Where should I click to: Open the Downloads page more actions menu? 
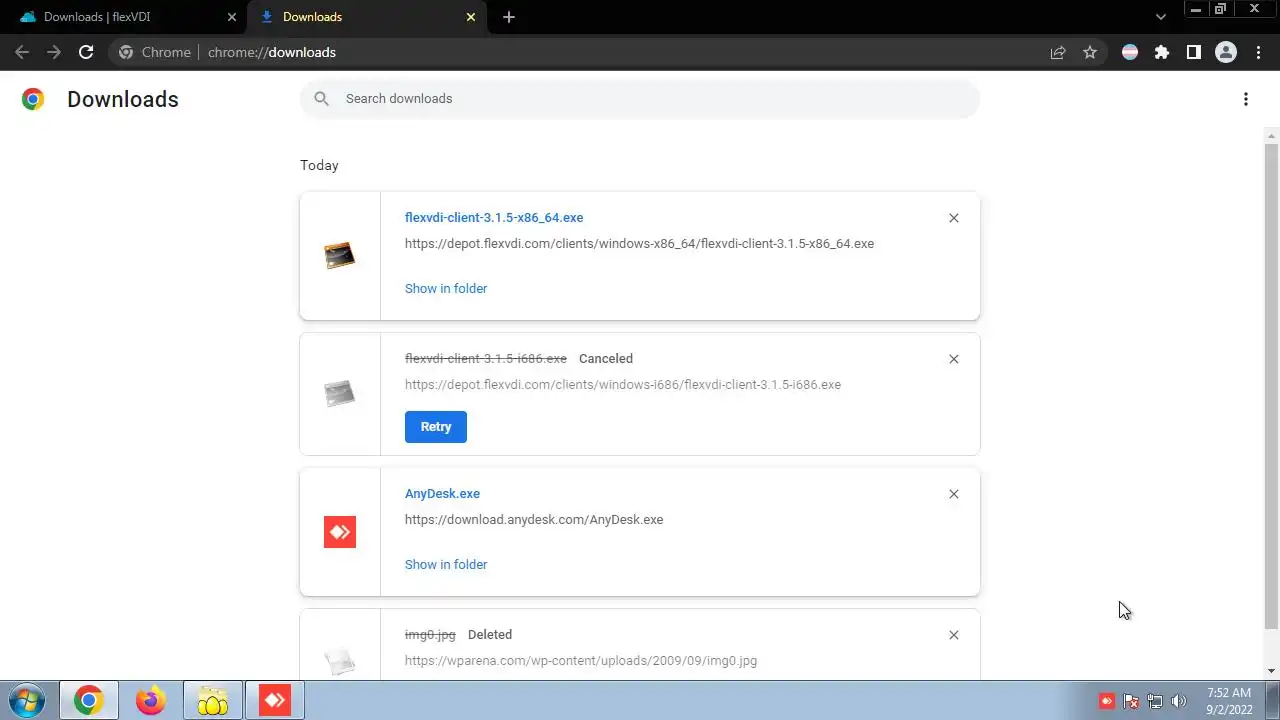[1246, 99]
